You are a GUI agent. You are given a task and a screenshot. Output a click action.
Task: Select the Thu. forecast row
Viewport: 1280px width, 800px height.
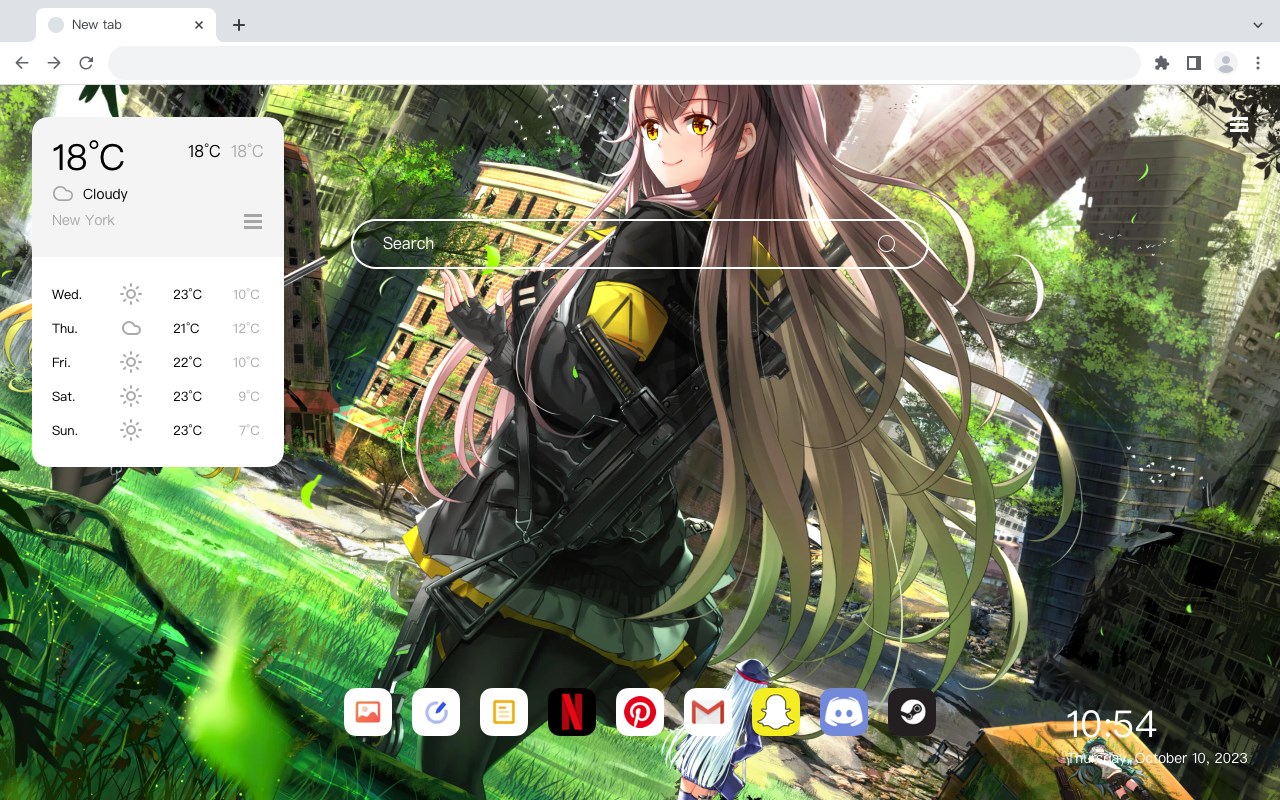[x=157, y=328]
